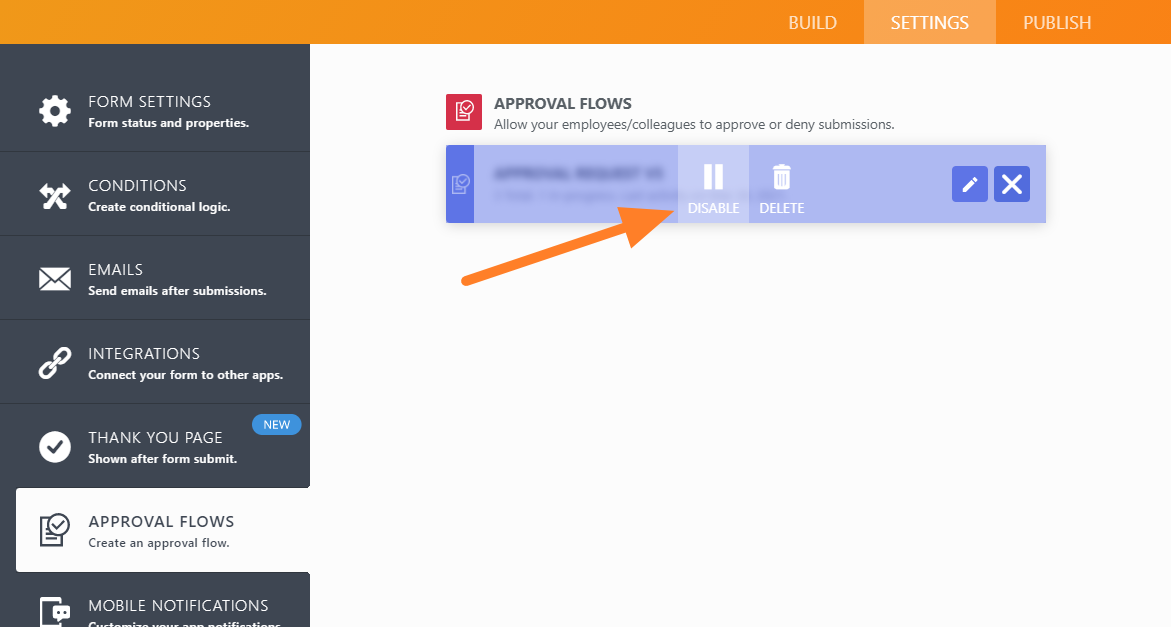Select Conditions in the sidebar
The width and height of the screenshot is (1171, 627).
coord(155,194)
